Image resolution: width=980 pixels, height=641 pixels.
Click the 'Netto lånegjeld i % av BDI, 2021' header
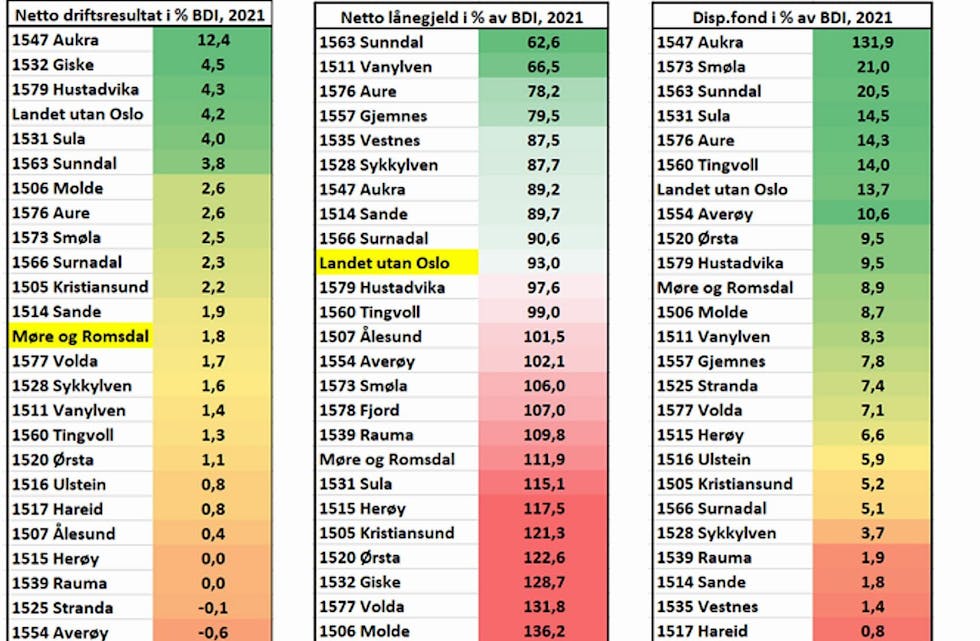point(461,17)
